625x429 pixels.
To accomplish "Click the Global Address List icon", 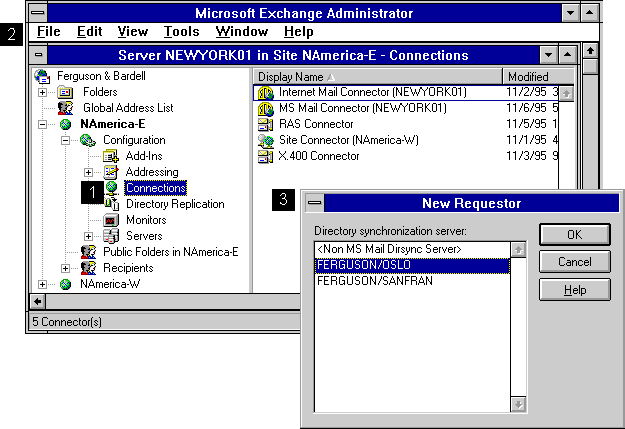I will point(65,108).
